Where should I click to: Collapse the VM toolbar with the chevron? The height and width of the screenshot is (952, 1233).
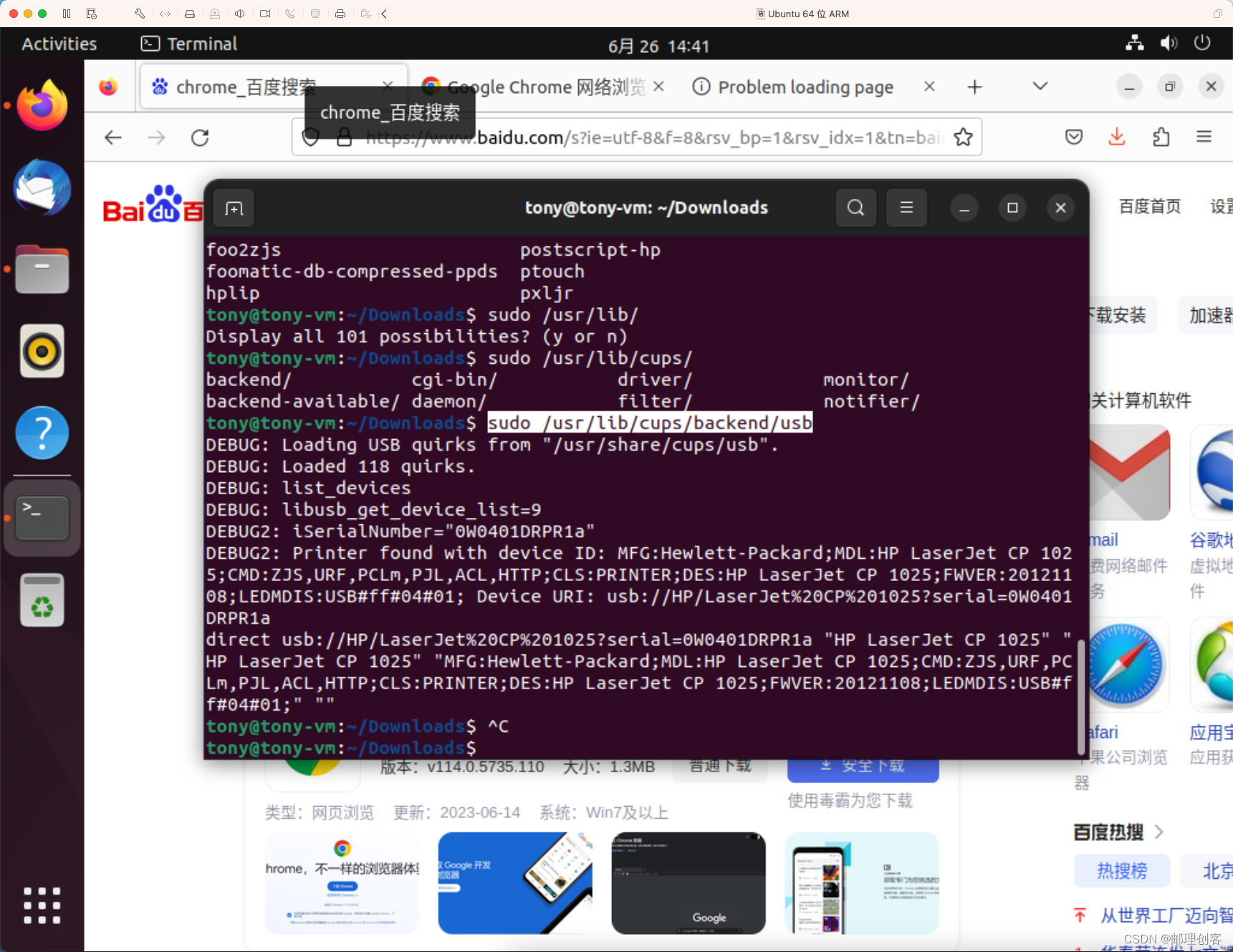tap(385, 13)
